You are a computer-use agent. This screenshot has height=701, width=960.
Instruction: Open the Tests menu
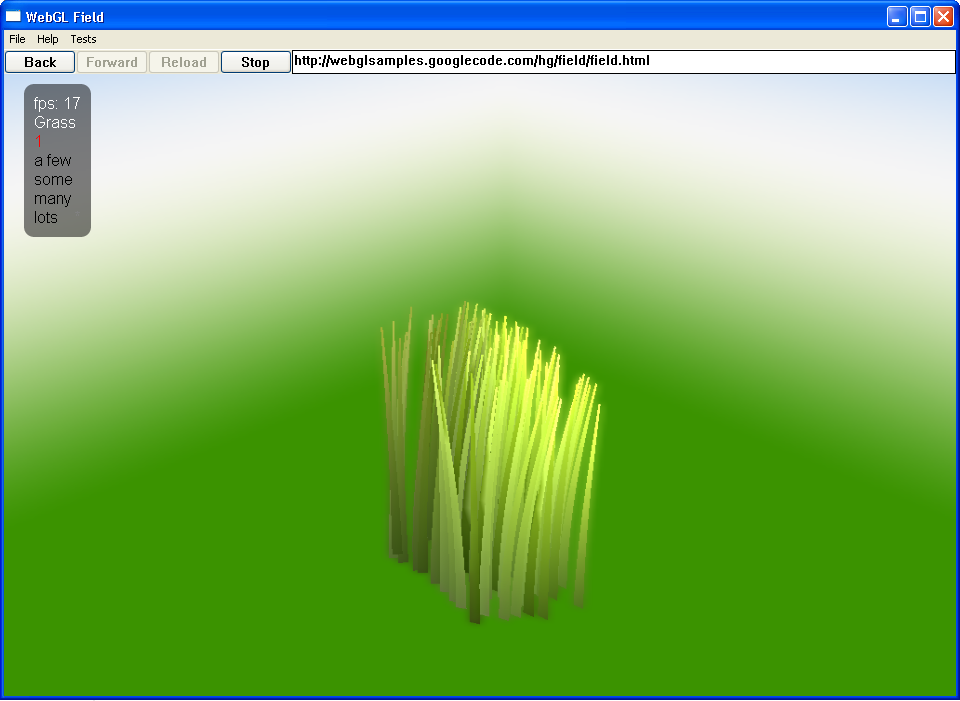click(83, 39)
